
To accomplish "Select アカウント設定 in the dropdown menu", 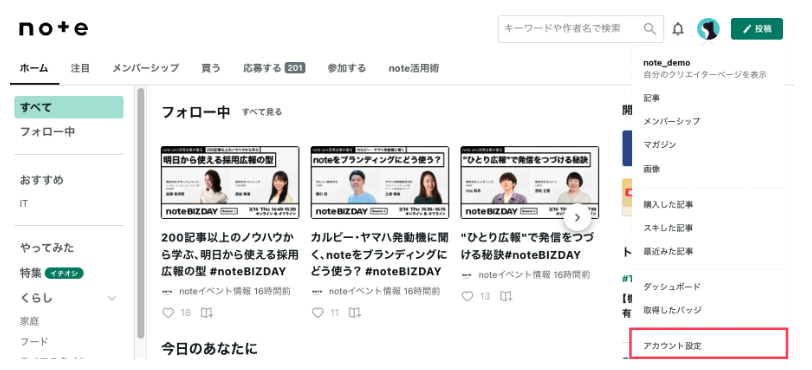I will click(x=708, y=343).
